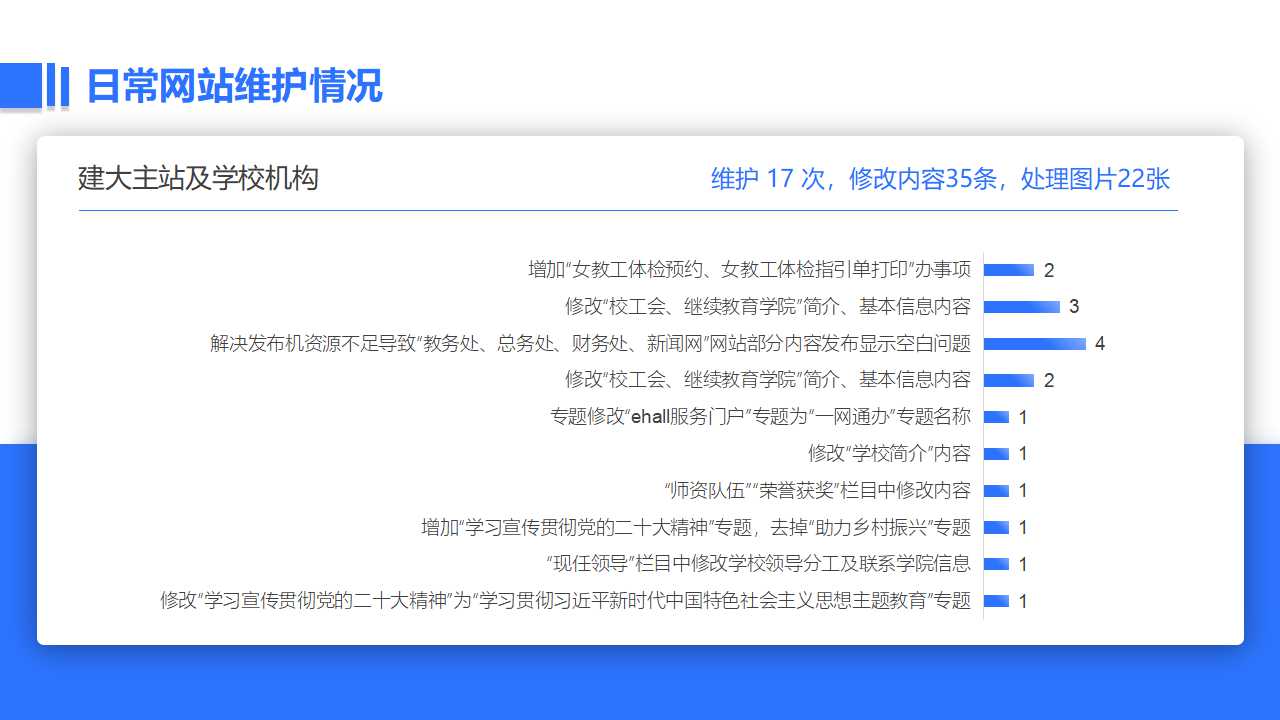Click the heading 建大主站及学校机构
The image size is (1280, 720).
coord(198,179)
